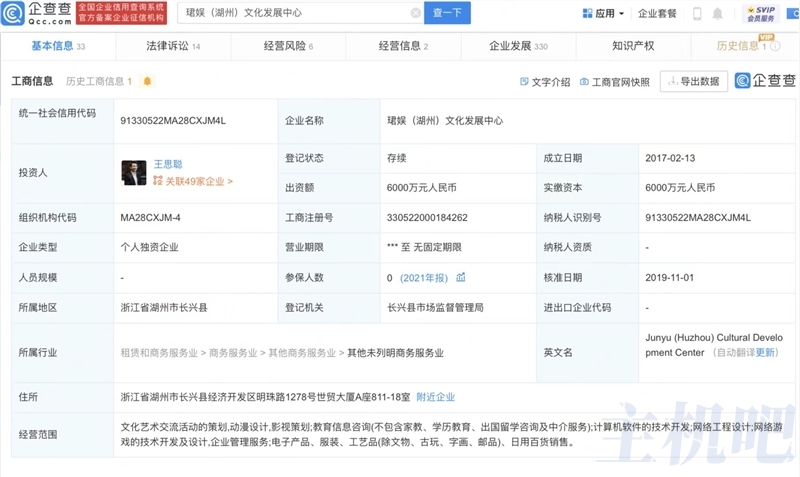Open the notification bell in the header
The height and width of the screenshot is (477, 800).
pos(717,13)
